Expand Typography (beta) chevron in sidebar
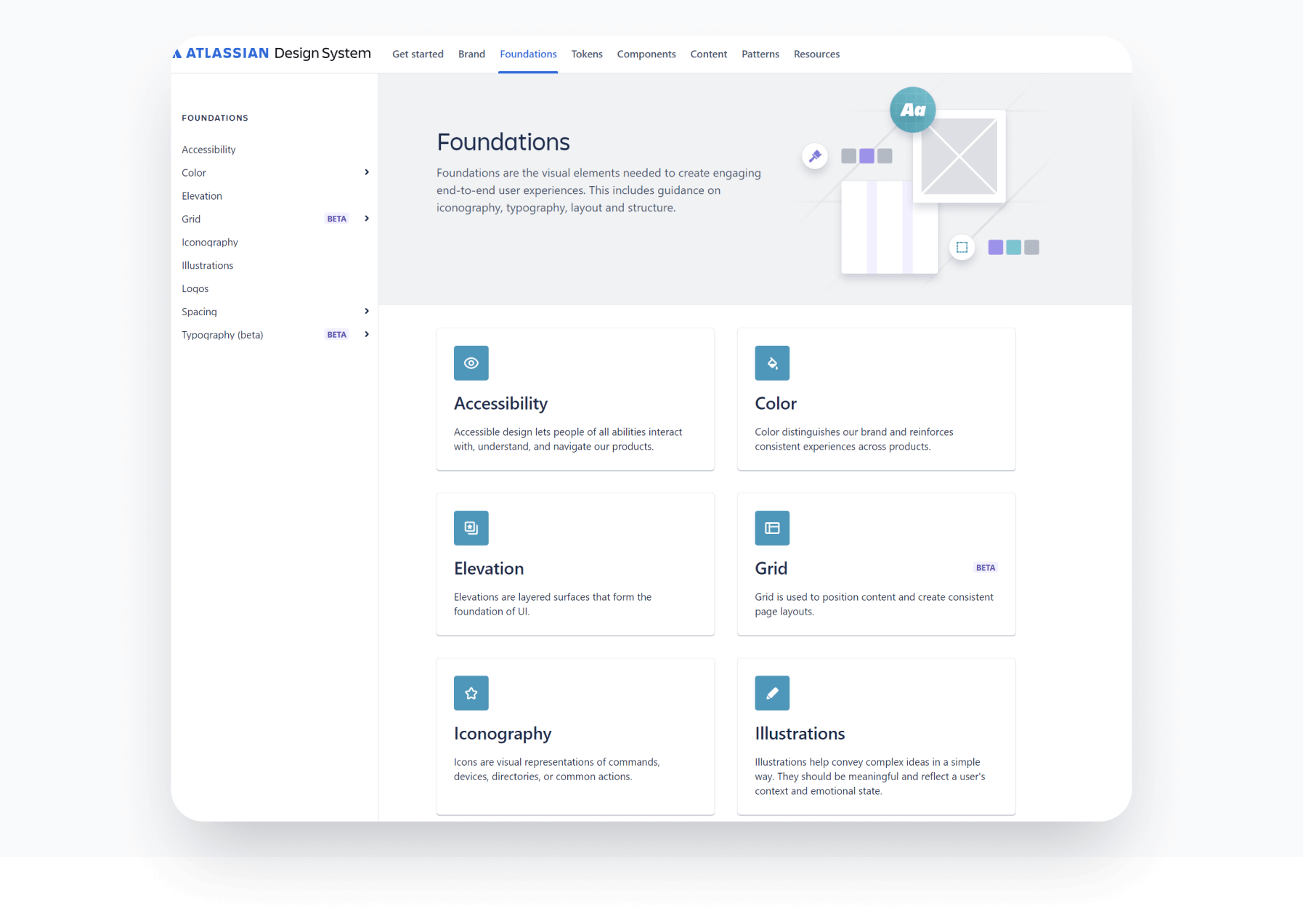The height and width of the screenshot is (924, 1303). point(367,335)
